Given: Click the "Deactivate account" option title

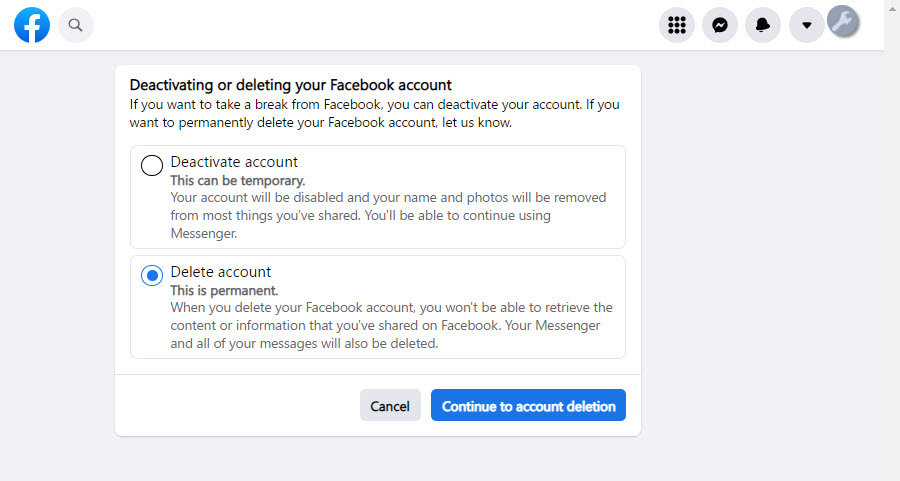Looking at the screenshot, I should pyautogui.click(x=234, y=162).
